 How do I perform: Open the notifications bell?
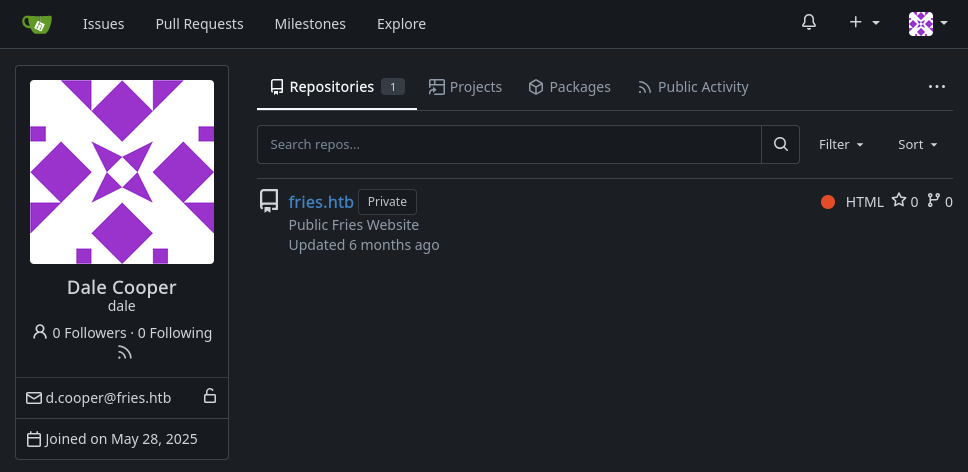(809, 23)
